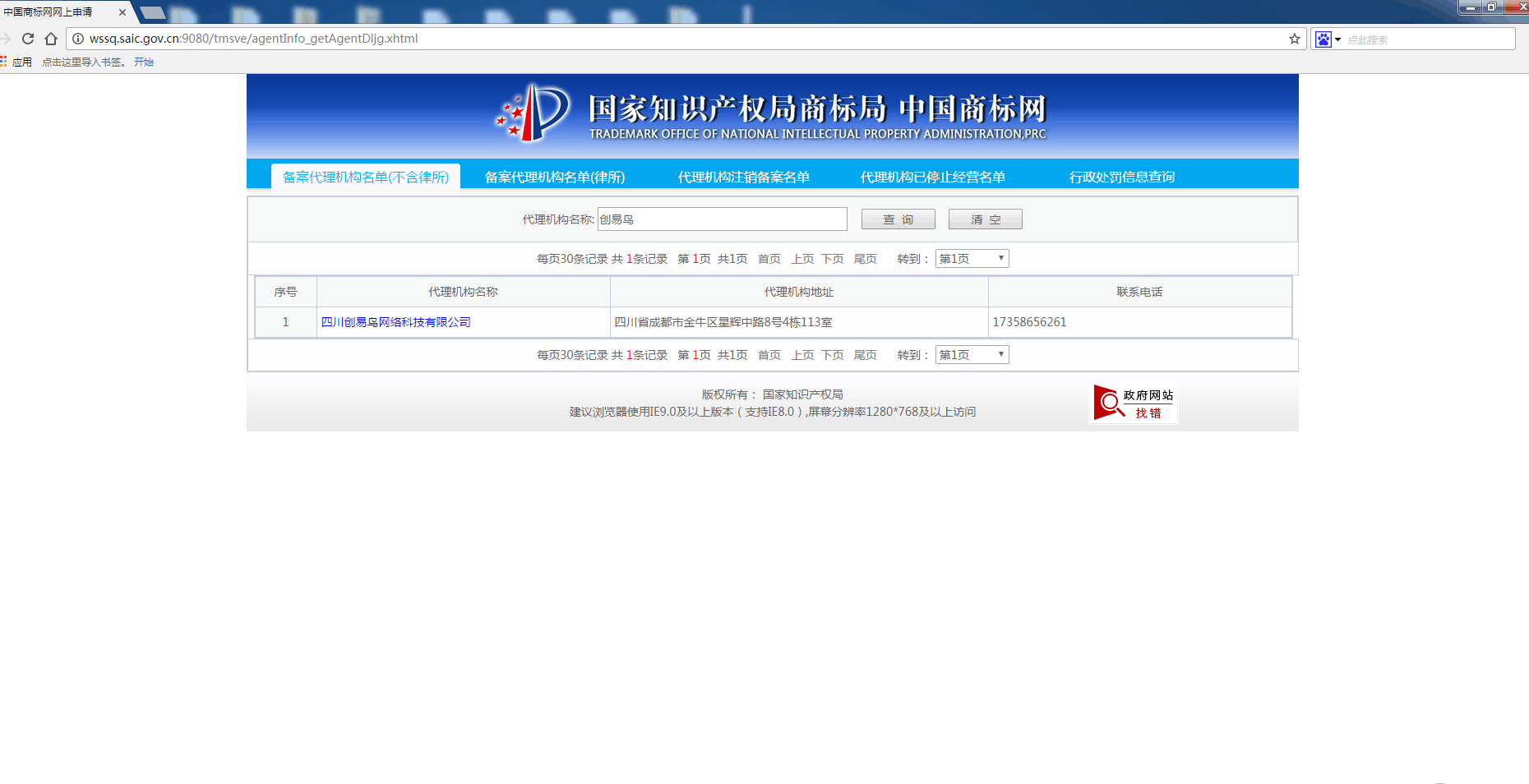The image size is (1529, 784).
Task: Go to 下页 in the bottom pager
Action: click(833, 355)
